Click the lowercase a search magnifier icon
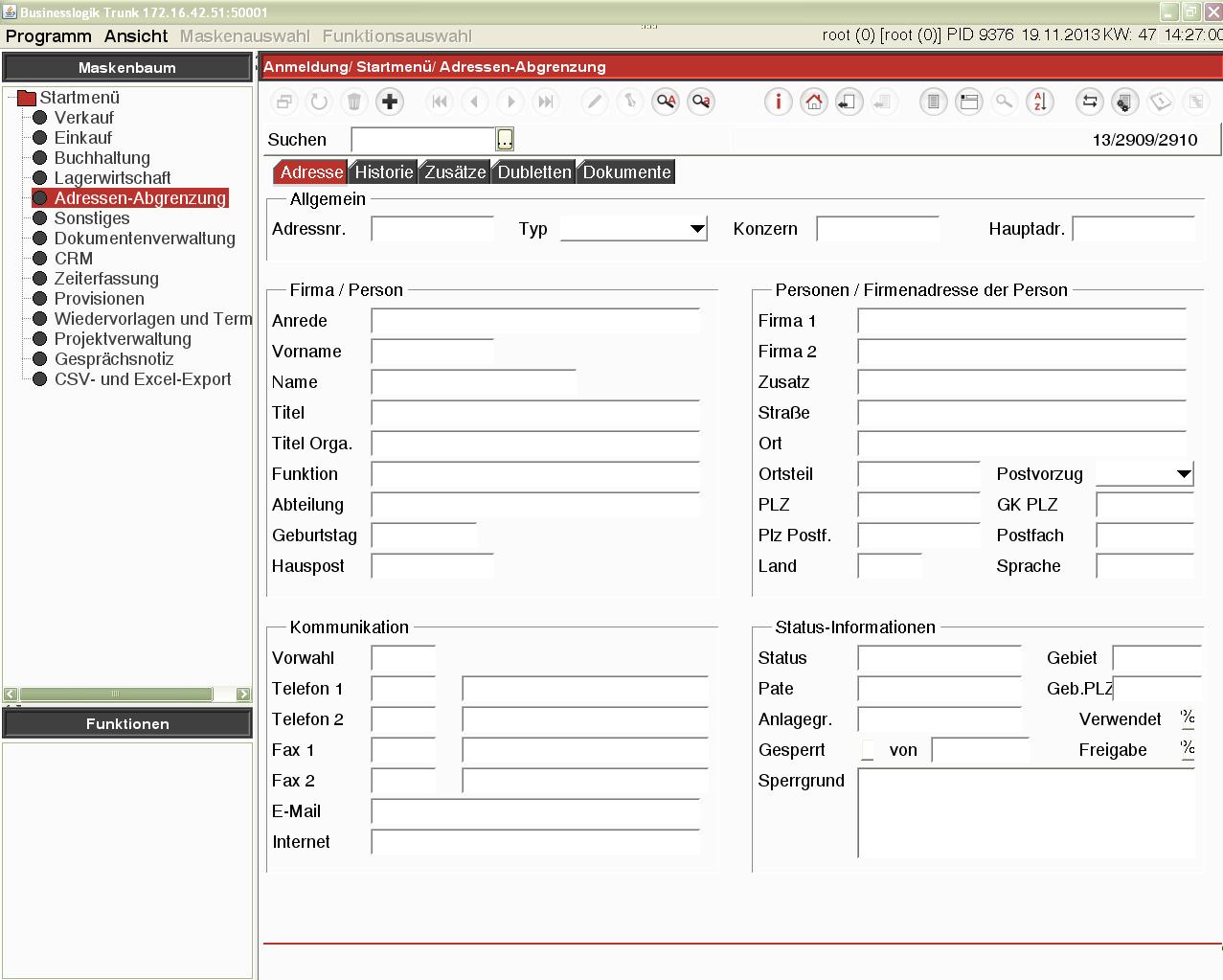This screenshot has width=1223, height=980. [x=701, y=102]
